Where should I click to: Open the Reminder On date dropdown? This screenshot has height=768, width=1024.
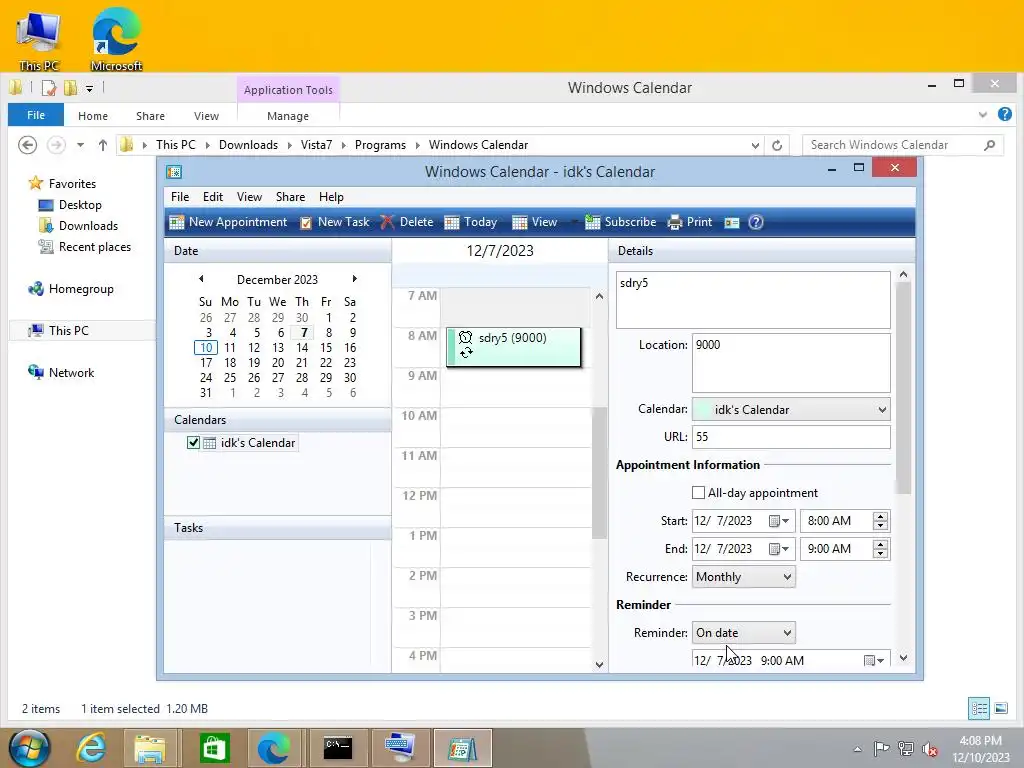[x=743, y=632]
